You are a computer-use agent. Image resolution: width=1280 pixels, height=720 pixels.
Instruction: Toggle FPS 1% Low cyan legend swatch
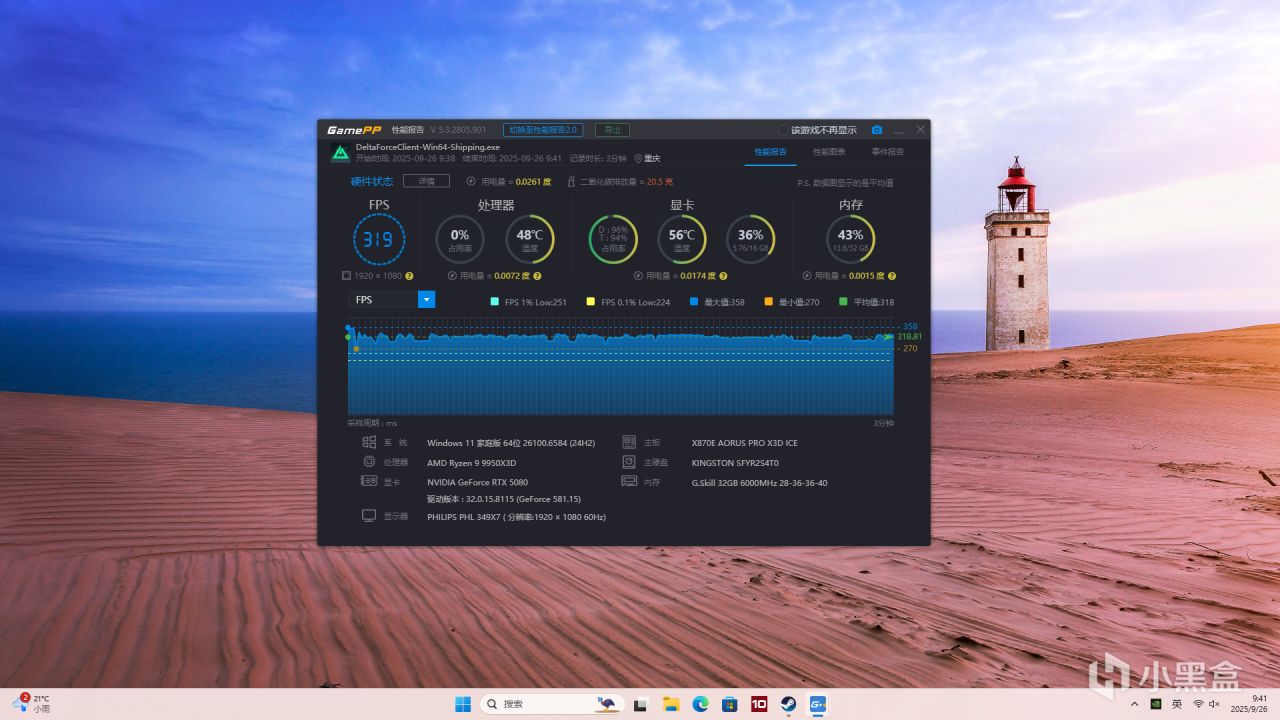tap(495, 301)
